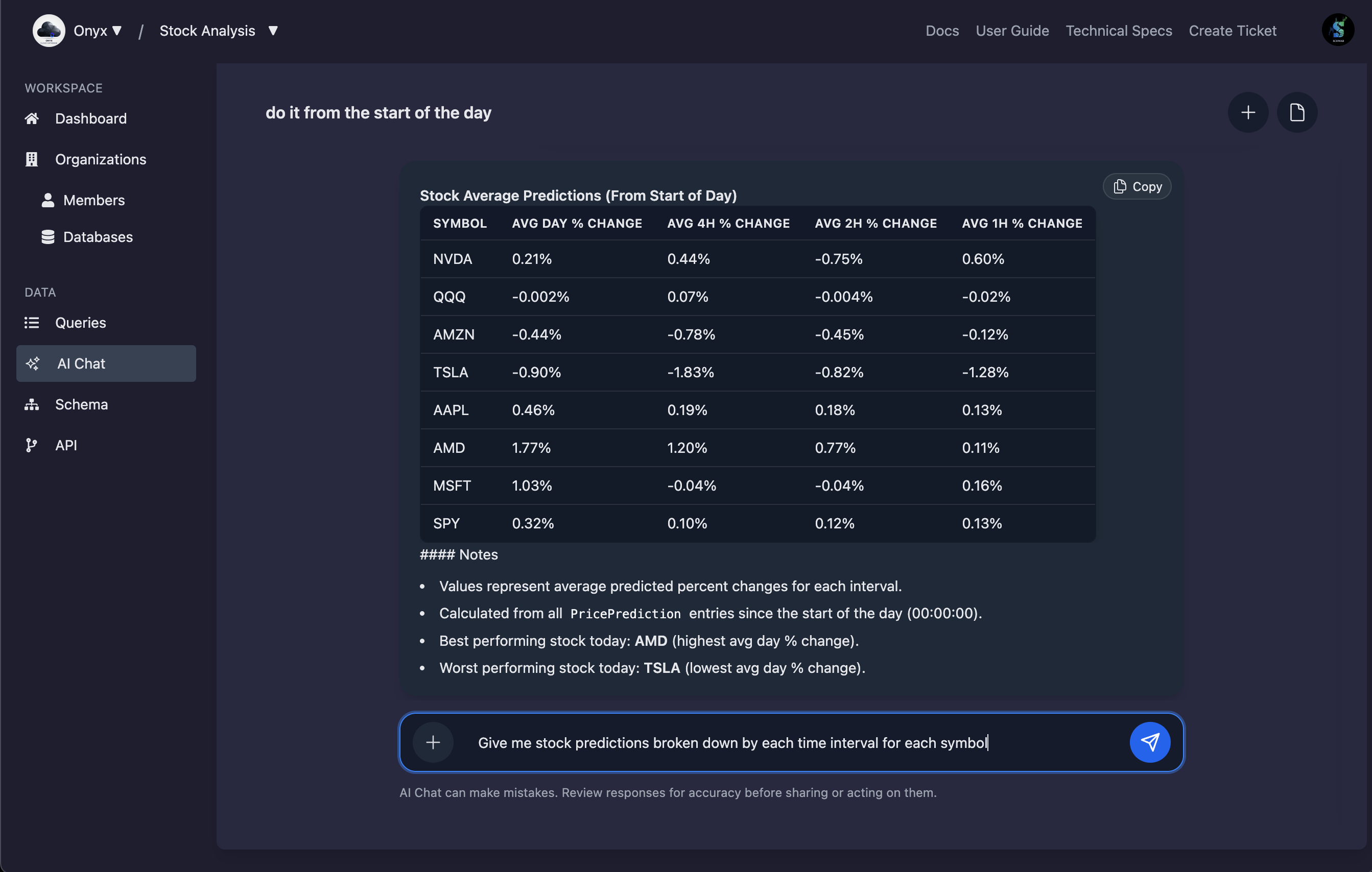Image resolution: width=1372 pixels, height=872 pixels.
Task: Go to Databases in the sidebar
Action: tap(98, 237)
